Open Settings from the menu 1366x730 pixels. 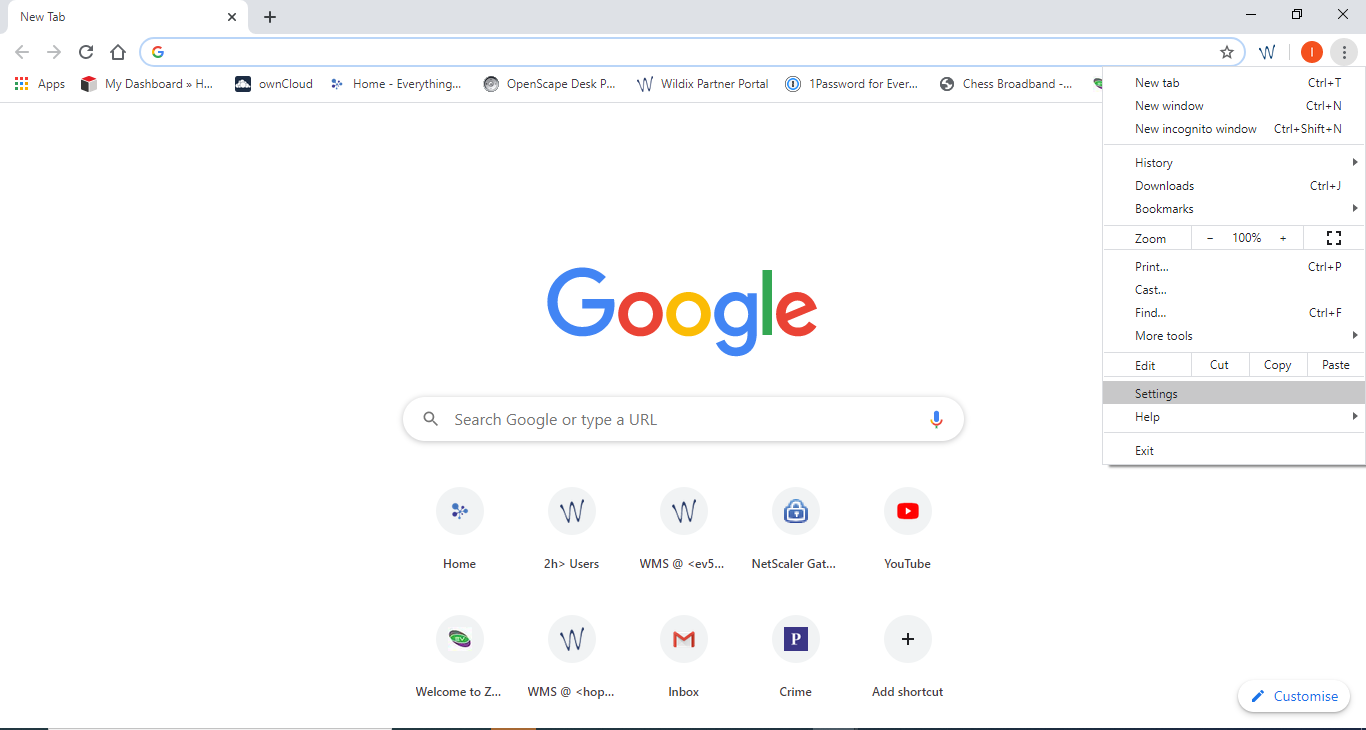coord(1234,394)
